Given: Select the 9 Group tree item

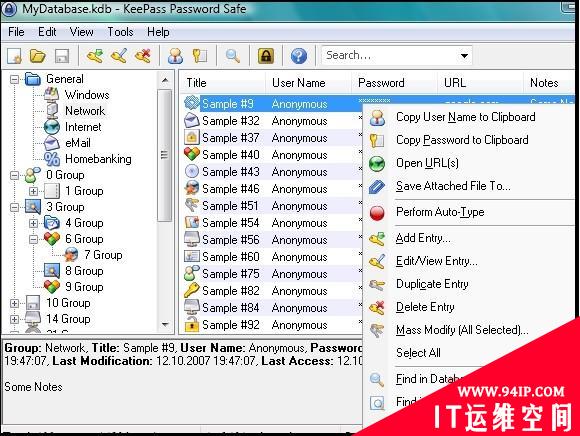Looking at the screenshot, I should coord(84,287).
